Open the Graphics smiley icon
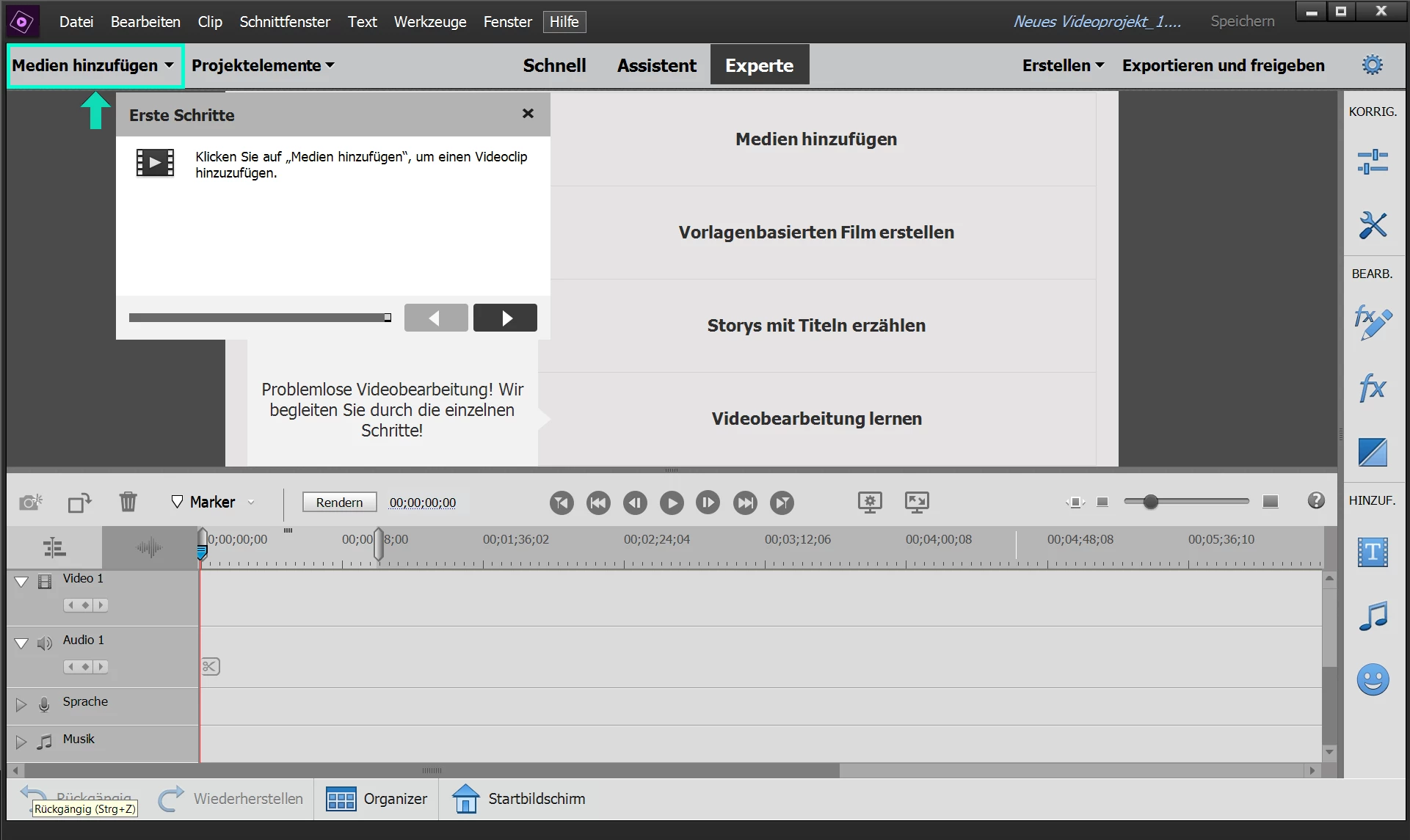 point(1372,679)
